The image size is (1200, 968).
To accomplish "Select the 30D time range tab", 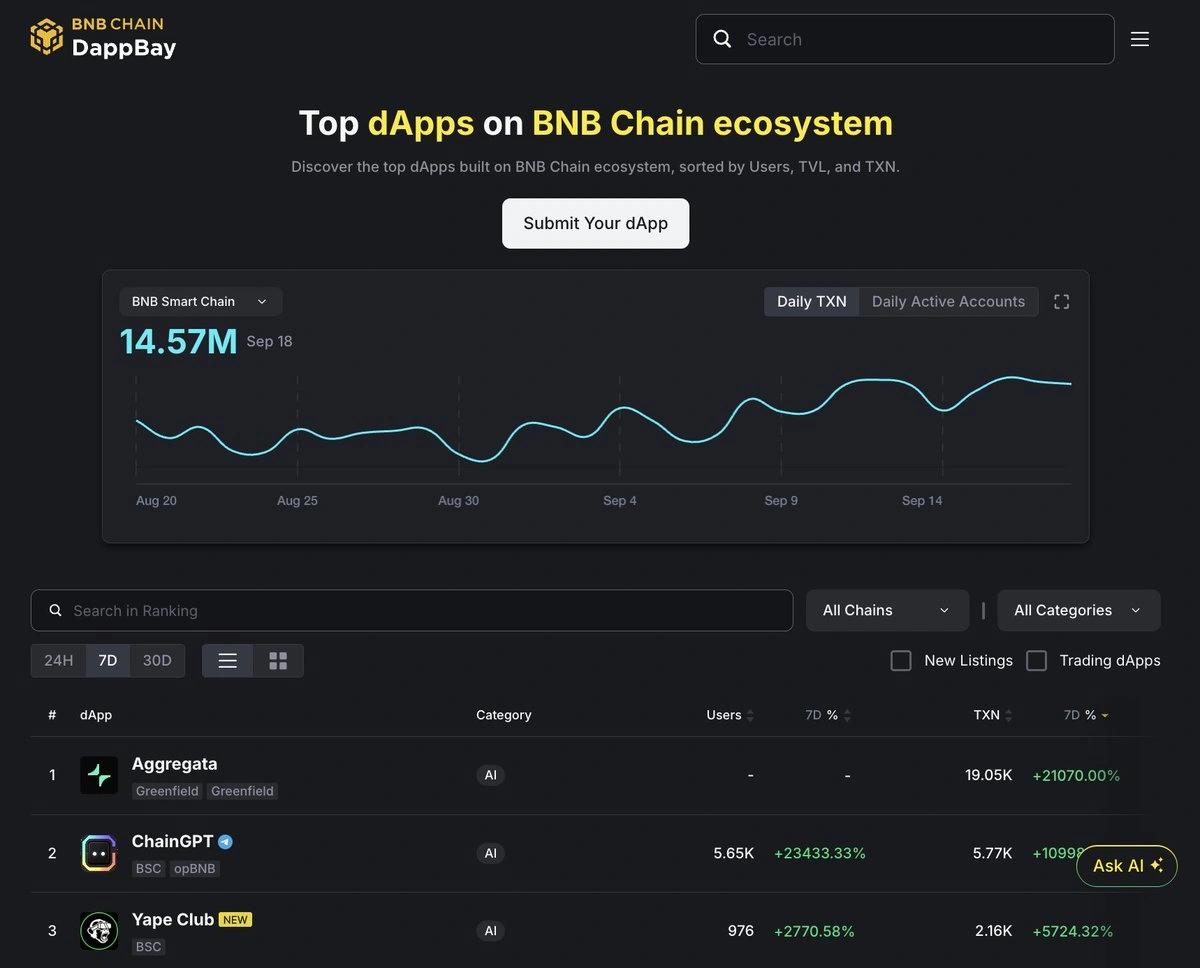I will tap(157, 661).
